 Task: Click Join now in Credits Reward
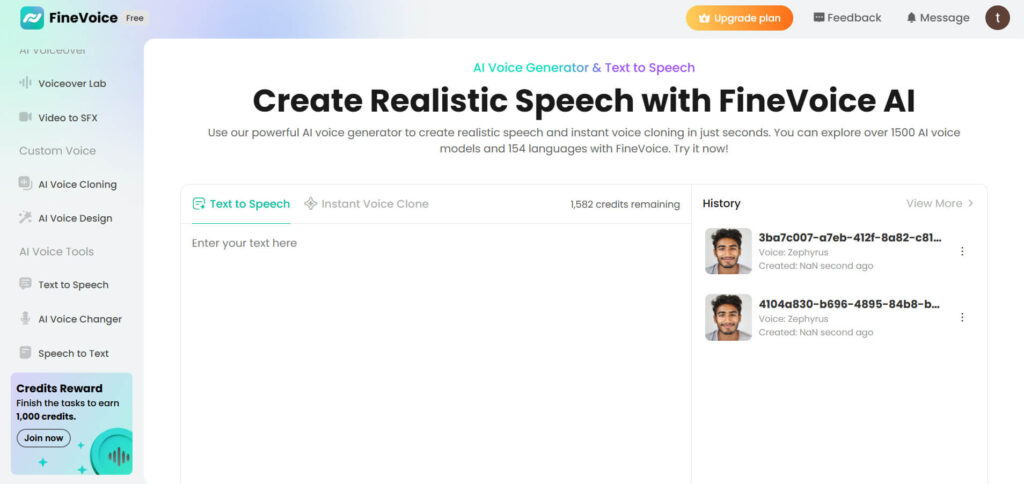(44, 438)
